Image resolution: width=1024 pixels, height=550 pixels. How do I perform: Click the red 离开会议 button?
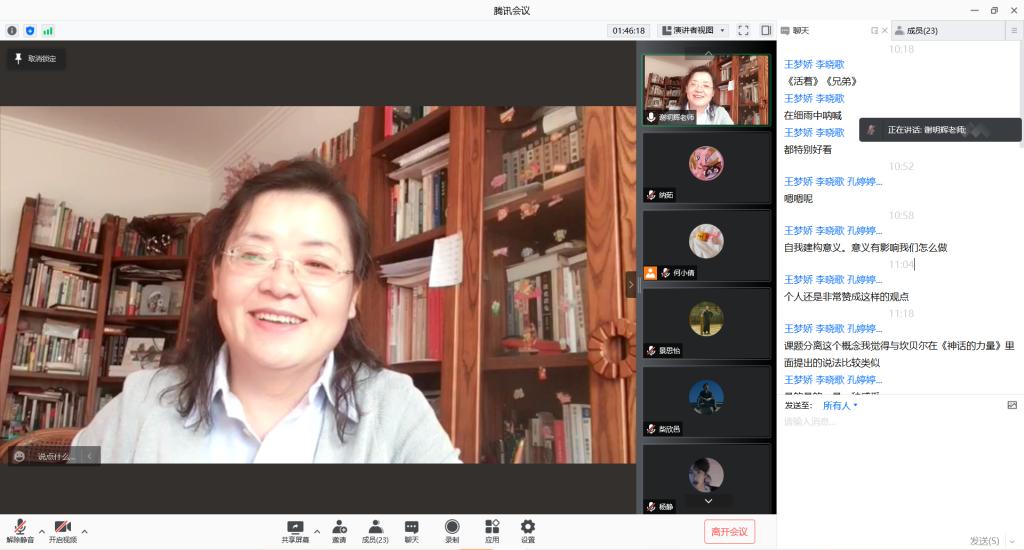(729, 531)
